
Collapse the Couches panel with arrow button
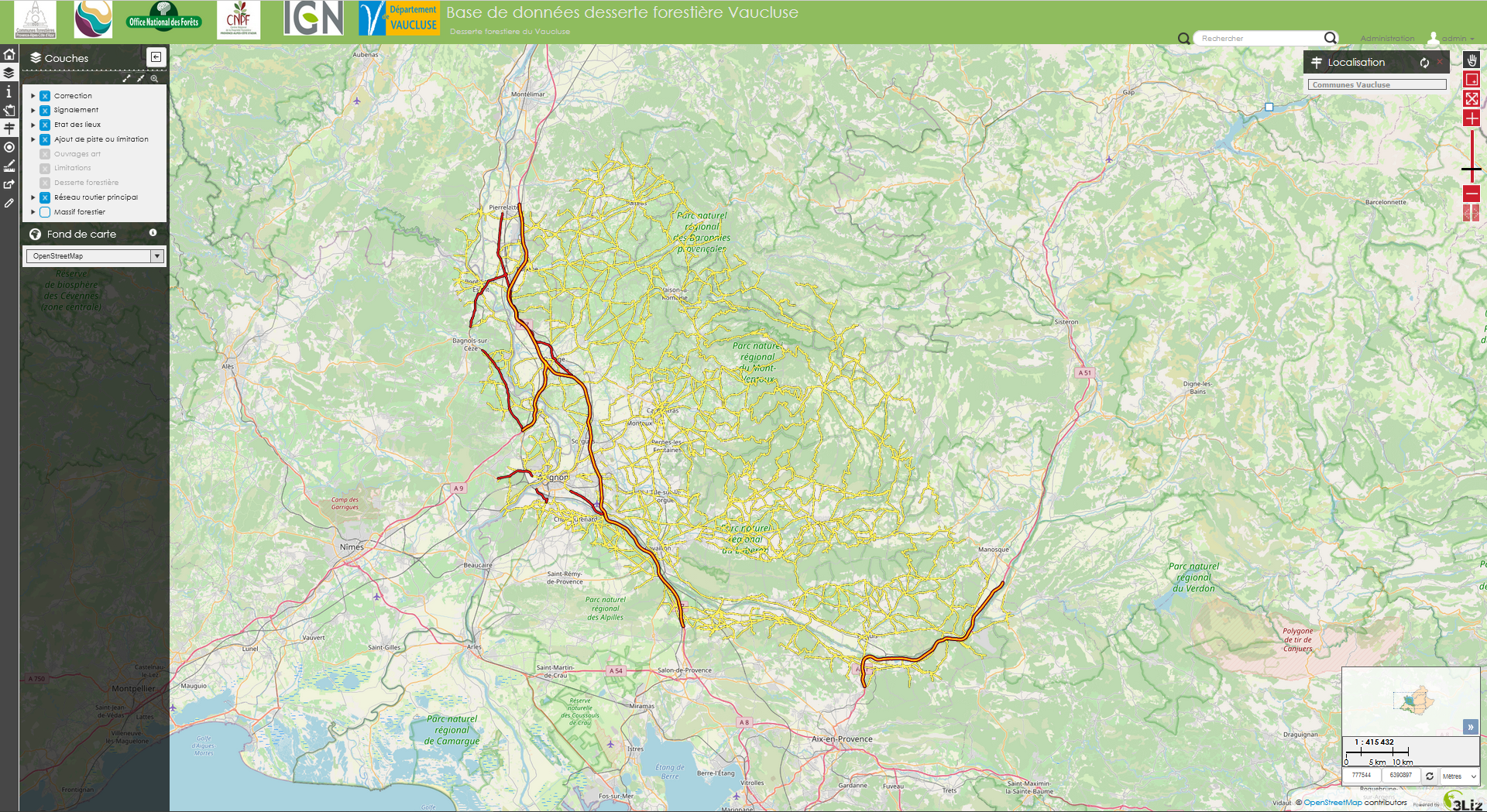156,57
